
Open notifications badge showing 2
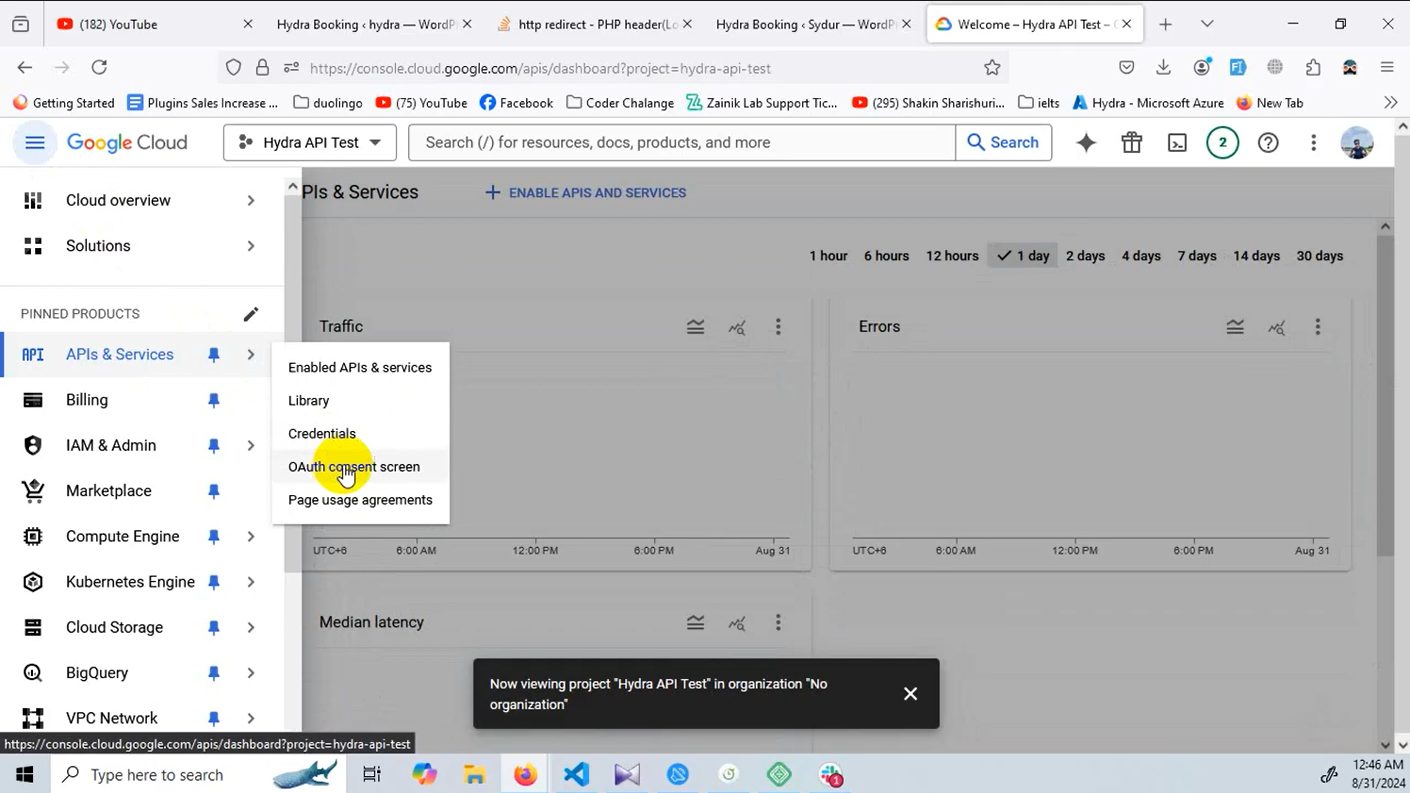(x=1222, y=143)
